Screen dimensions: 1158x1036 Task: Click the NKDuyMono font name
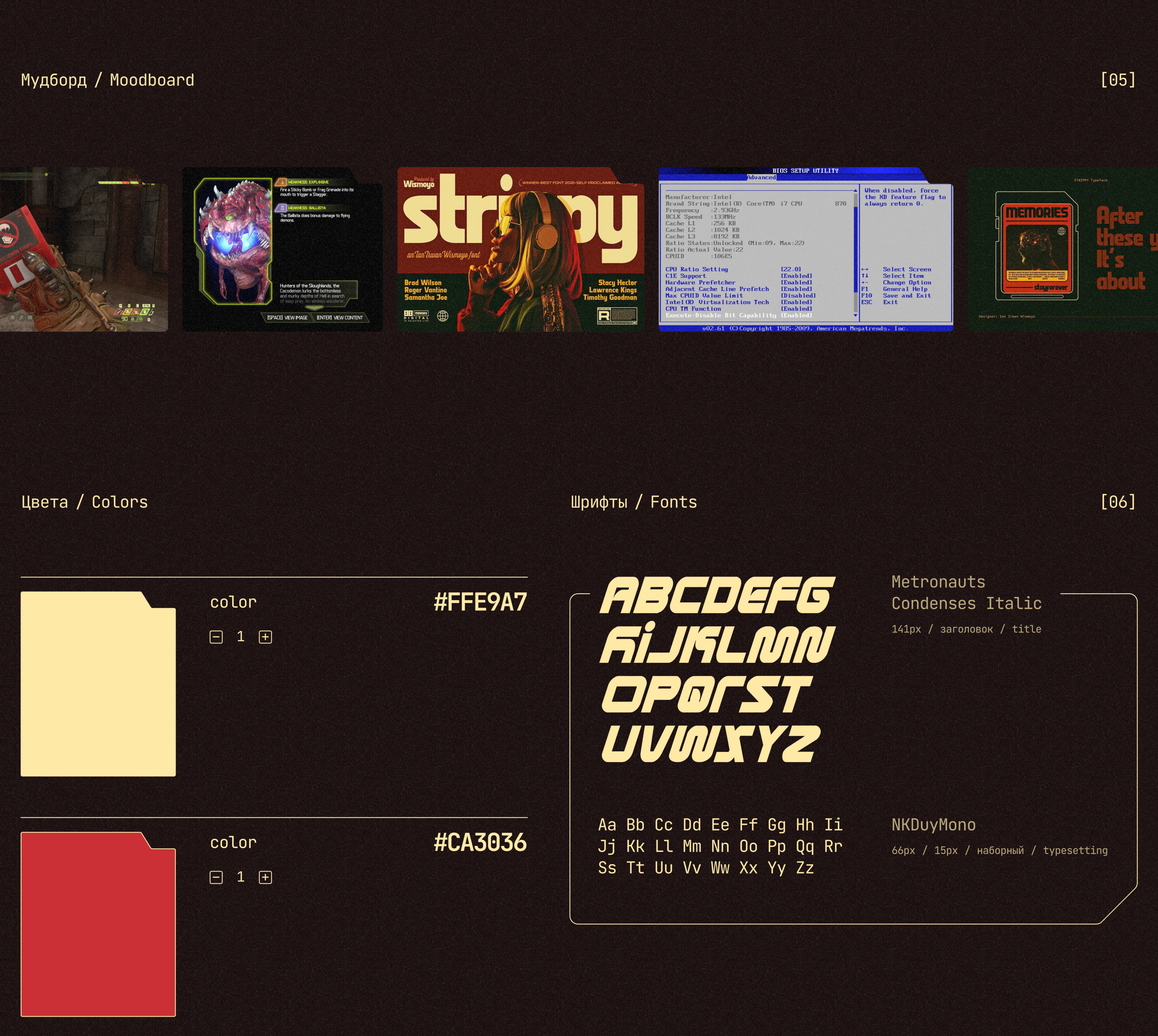(933, 825)
